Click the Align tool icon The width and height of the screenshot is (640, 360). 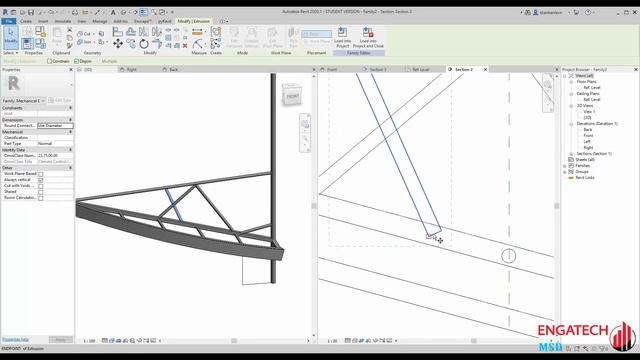(118, 31)
